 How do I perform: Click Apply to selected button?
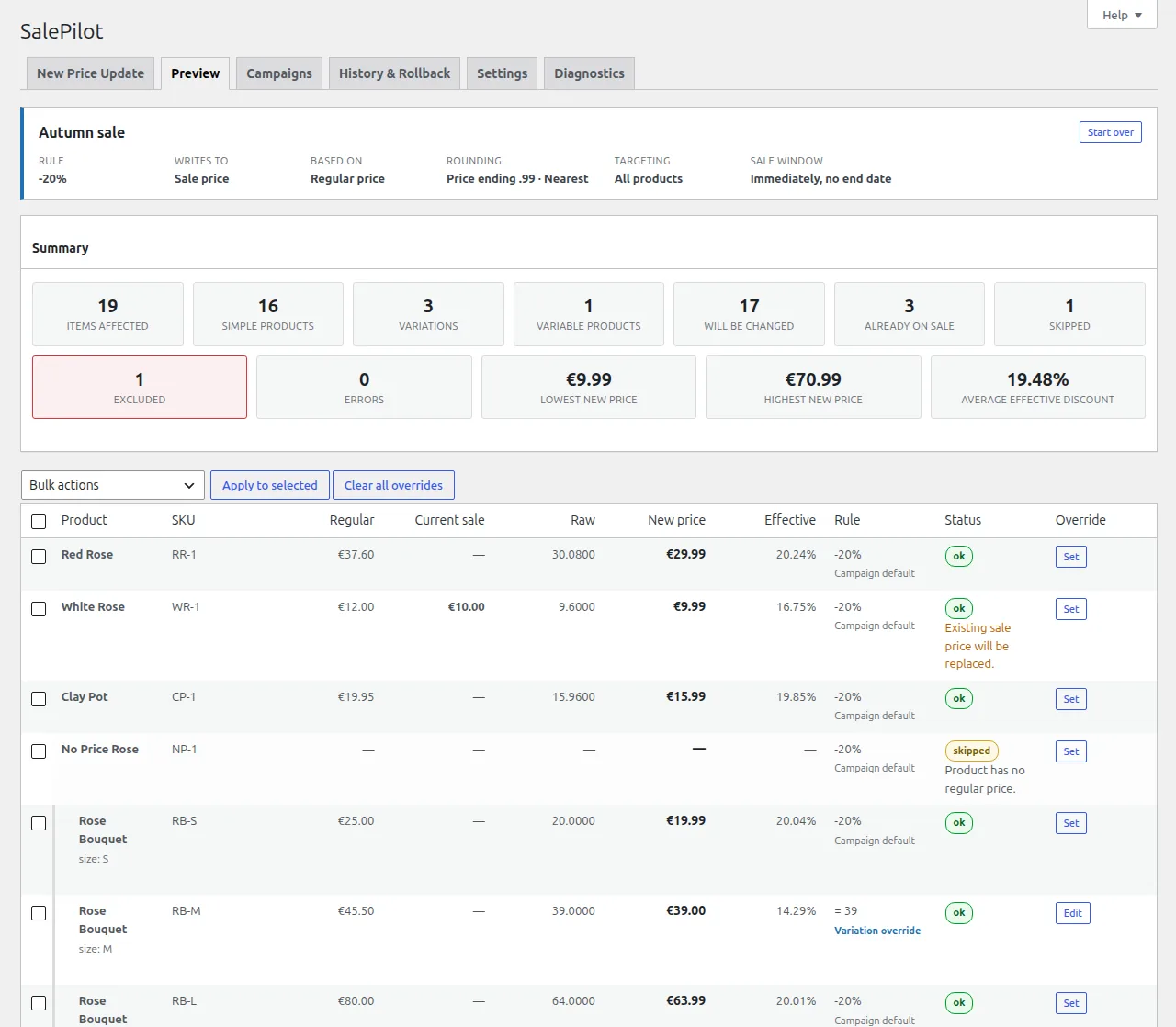click(270, 485)
